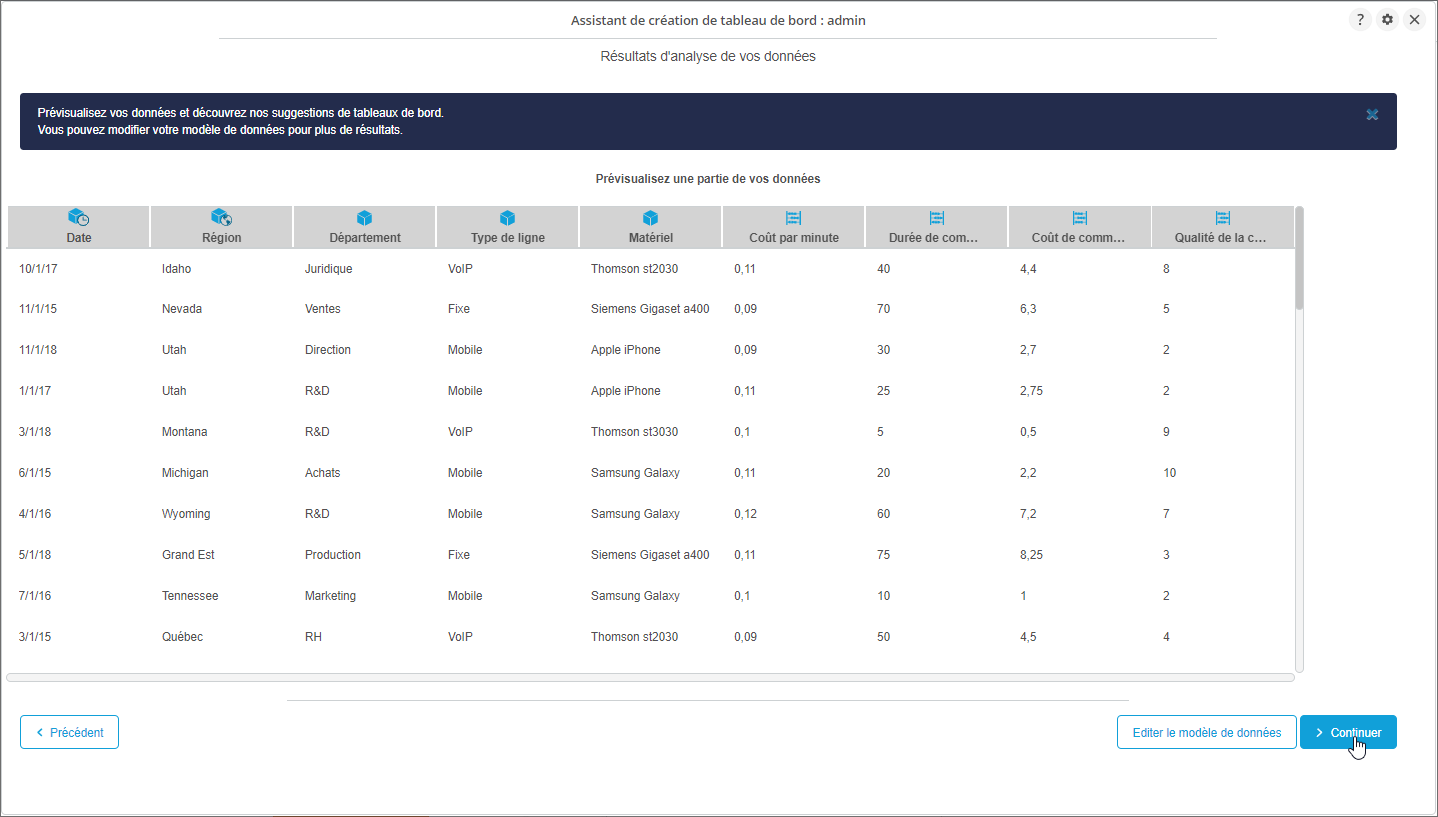Dismiss the blue information banner
Viewport: 1438px width, 817px height.
coord(1372,115)
